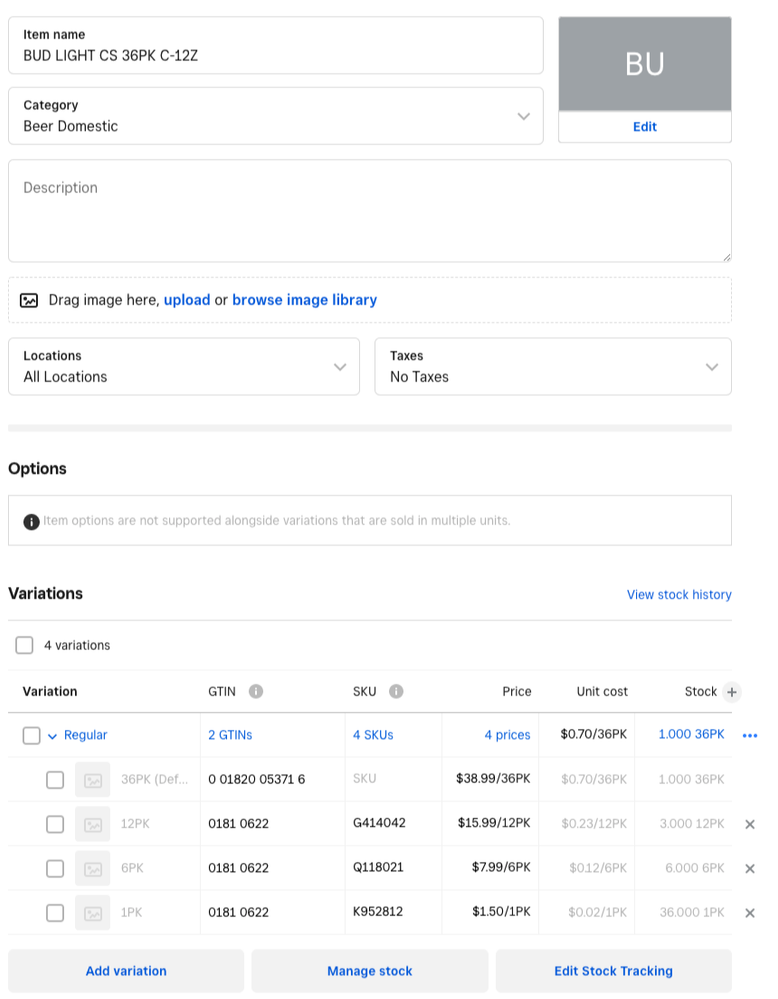The height and width of the screenshot is (999, 778).
Task: Remove the 12PK variation with X
Action: (750, 824)
